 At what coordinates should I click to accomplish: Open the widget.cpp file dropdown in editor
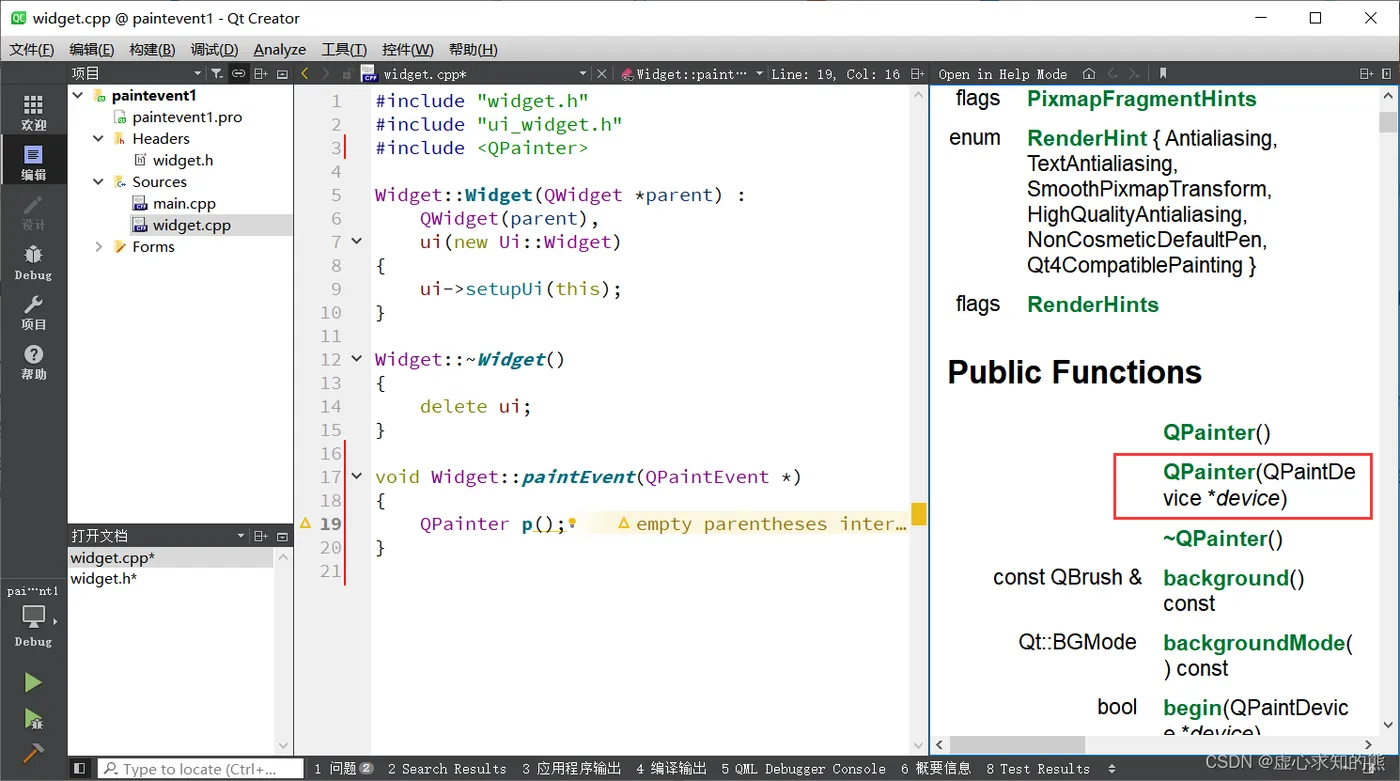coord(583,74)
